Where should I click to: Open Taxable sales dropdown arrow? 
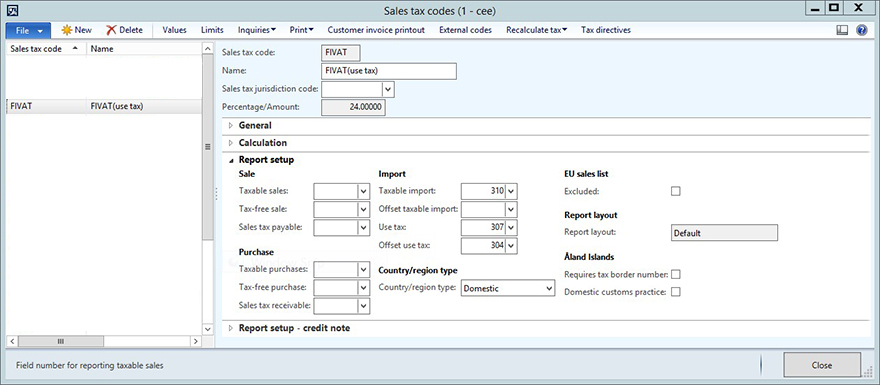(364, 191)
